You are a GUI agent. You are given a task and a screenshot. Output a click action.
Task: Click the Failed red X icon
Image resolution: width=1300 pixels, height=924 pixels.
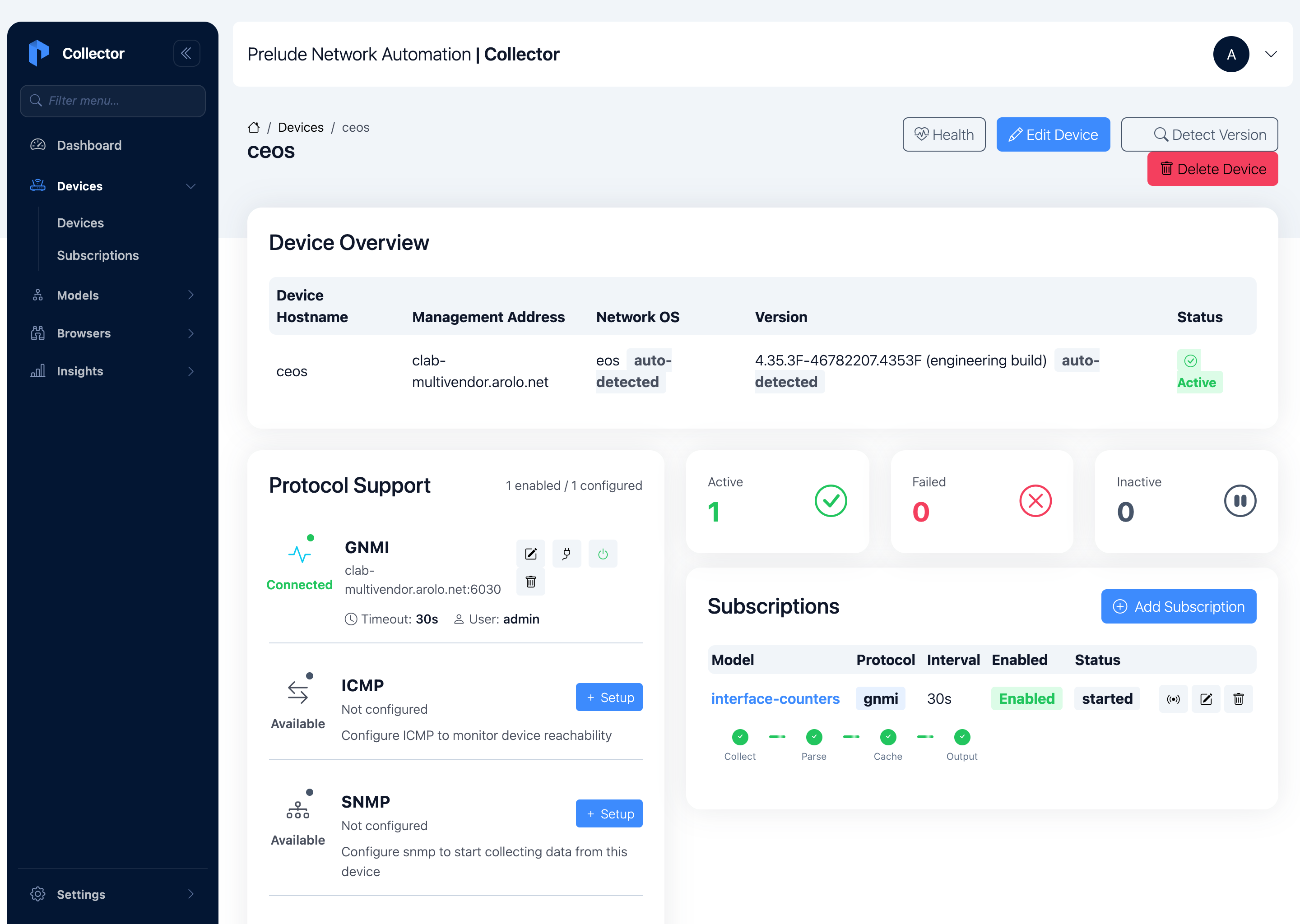pos(1035,501)
